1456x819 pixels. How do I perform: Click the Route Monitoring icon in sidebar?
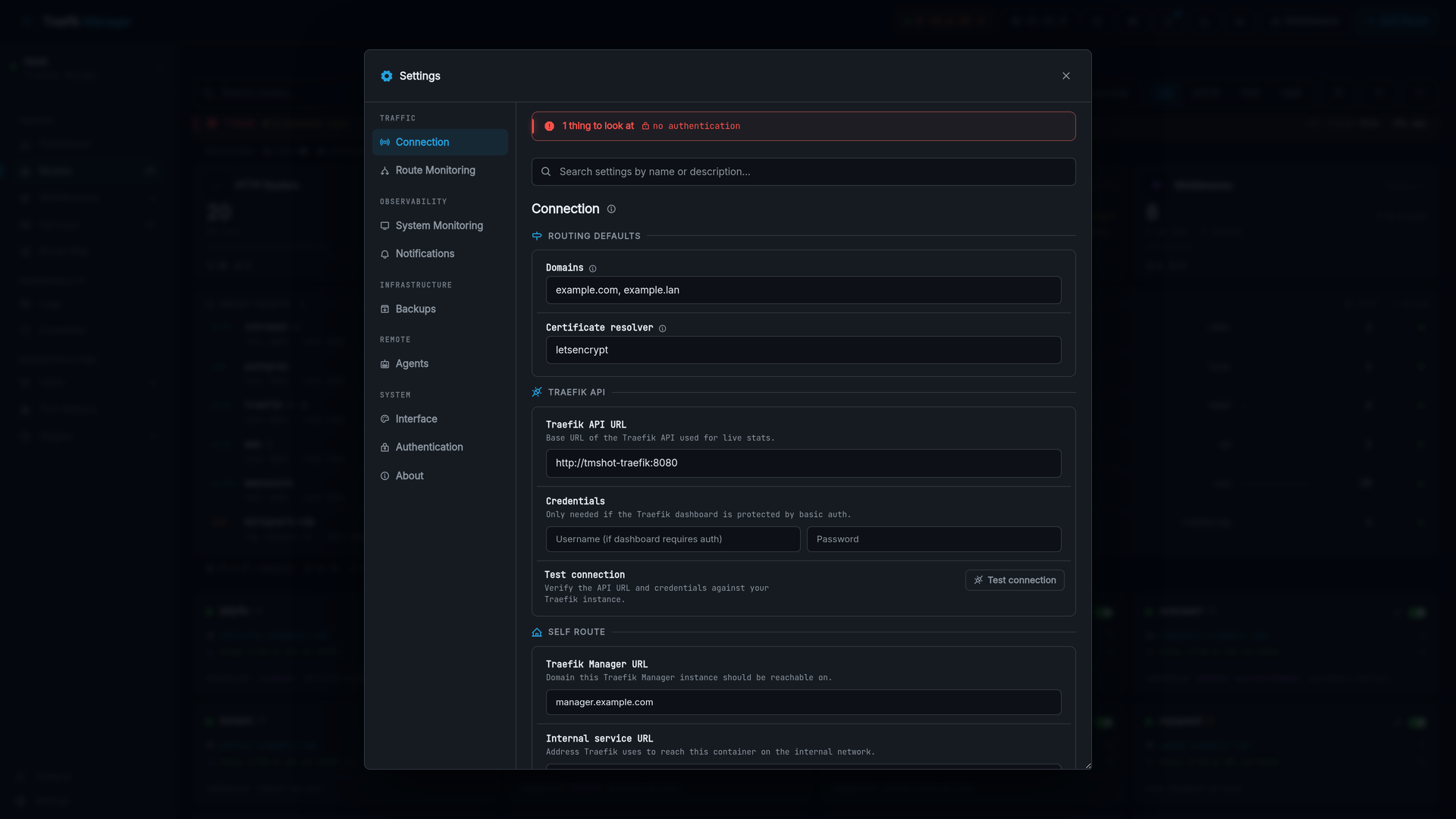coord(385,171)
